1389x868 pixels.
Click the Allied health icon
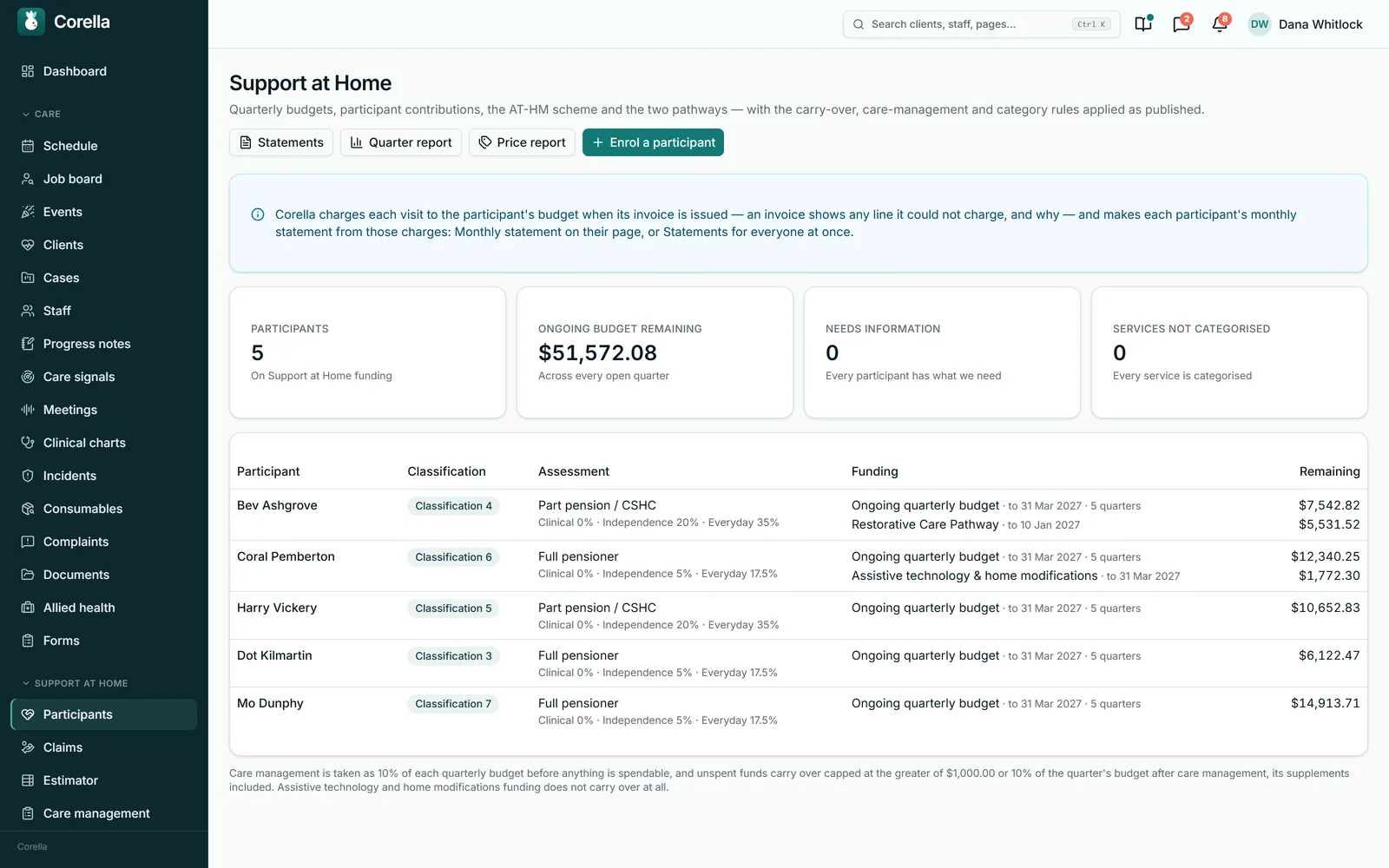pyautogui.click(x=28, y=608)
